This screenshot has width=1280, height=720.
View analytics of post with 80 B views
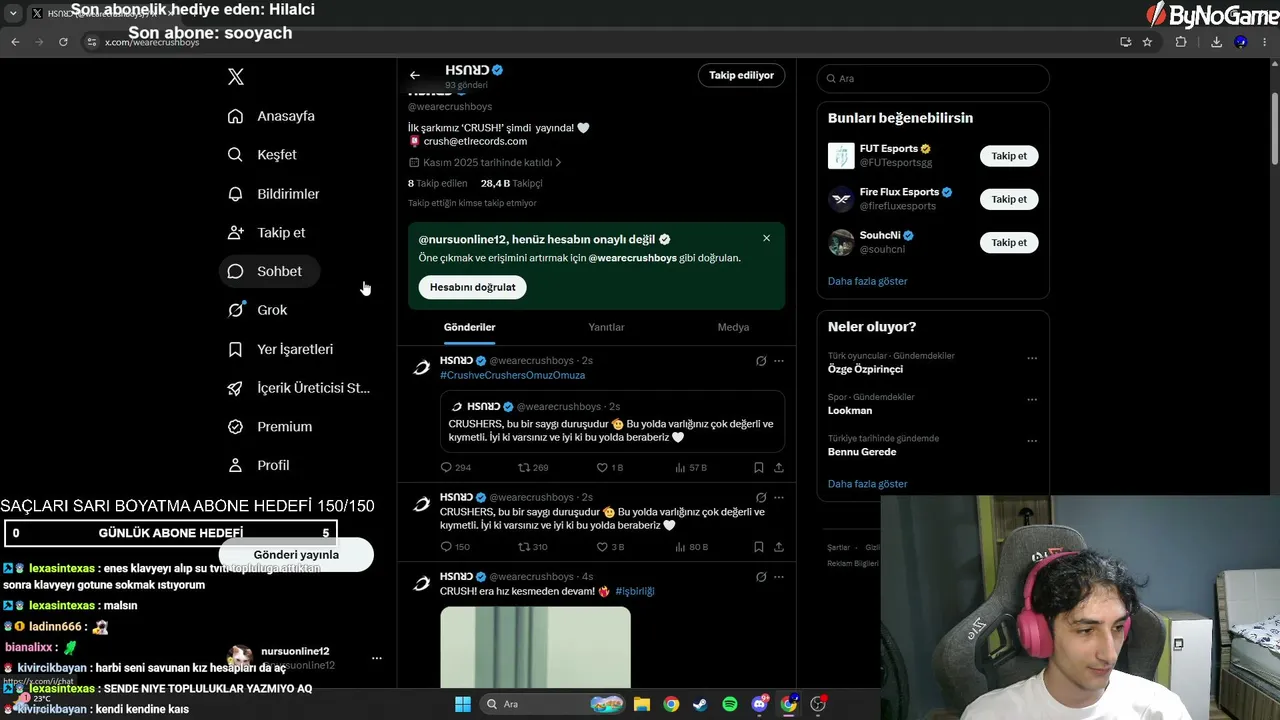pyautogui.click(x=692, y=547)
